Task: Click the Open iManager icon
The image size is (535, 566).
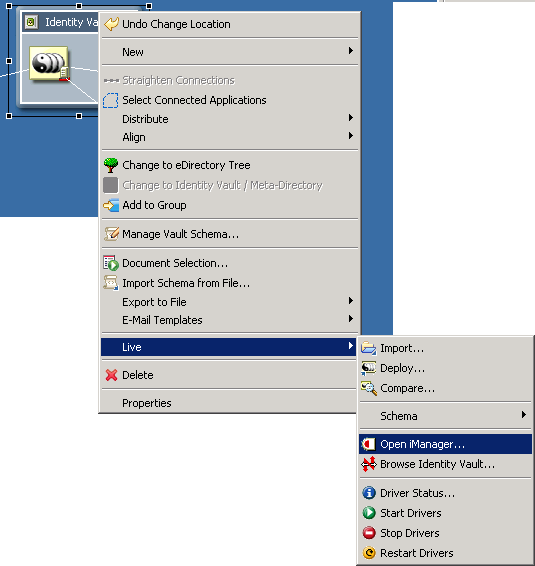Action: (369, 444)
